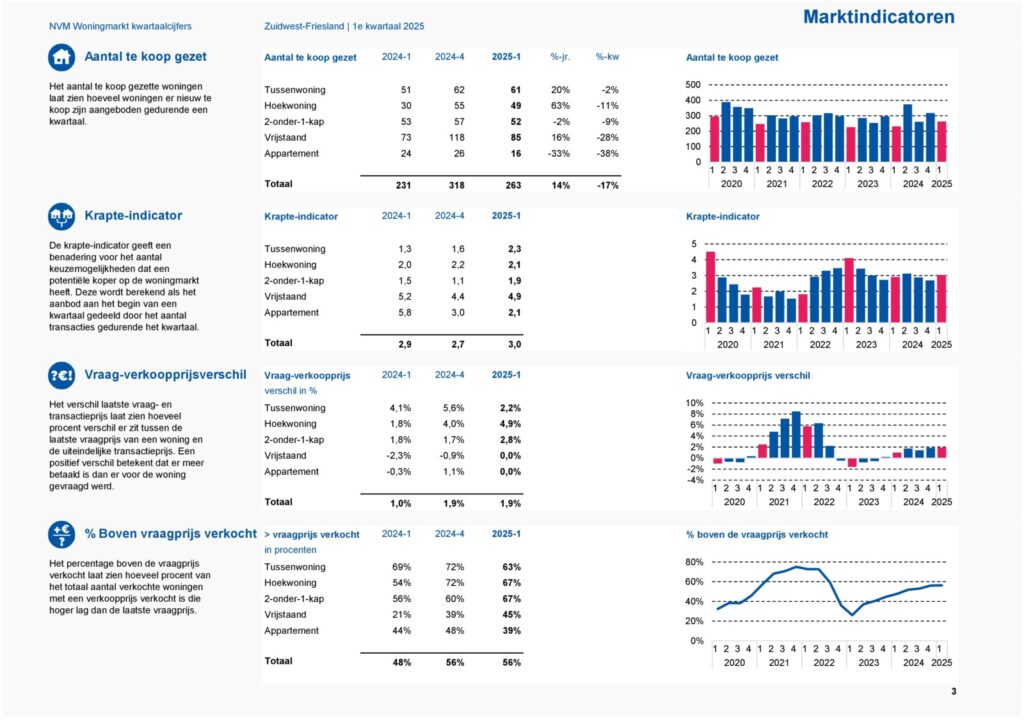The image size is (1024, 724).
Task: Click the house icon beside Aantal te koop gezet
Action: click(x=61, y=57)
